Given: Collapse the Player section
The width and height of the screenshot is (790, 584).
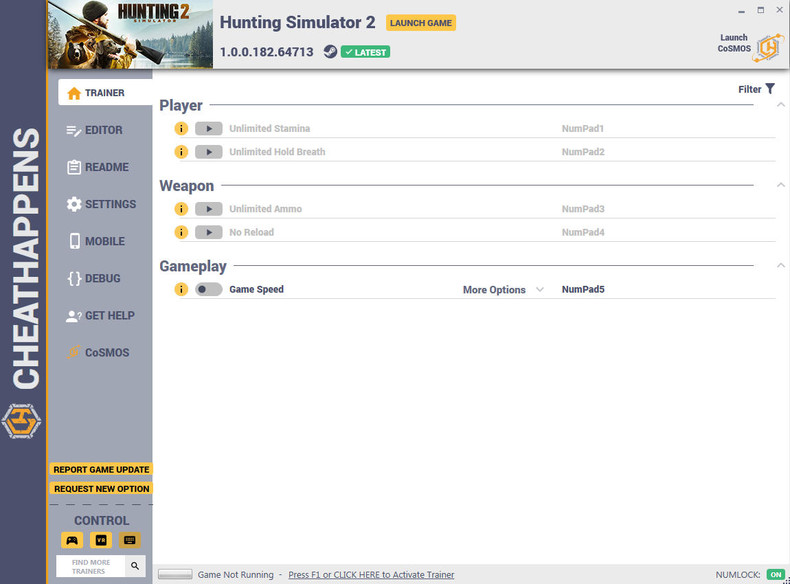Looking at the screenshot, I should pyautogui.click(x=781, y=105).
